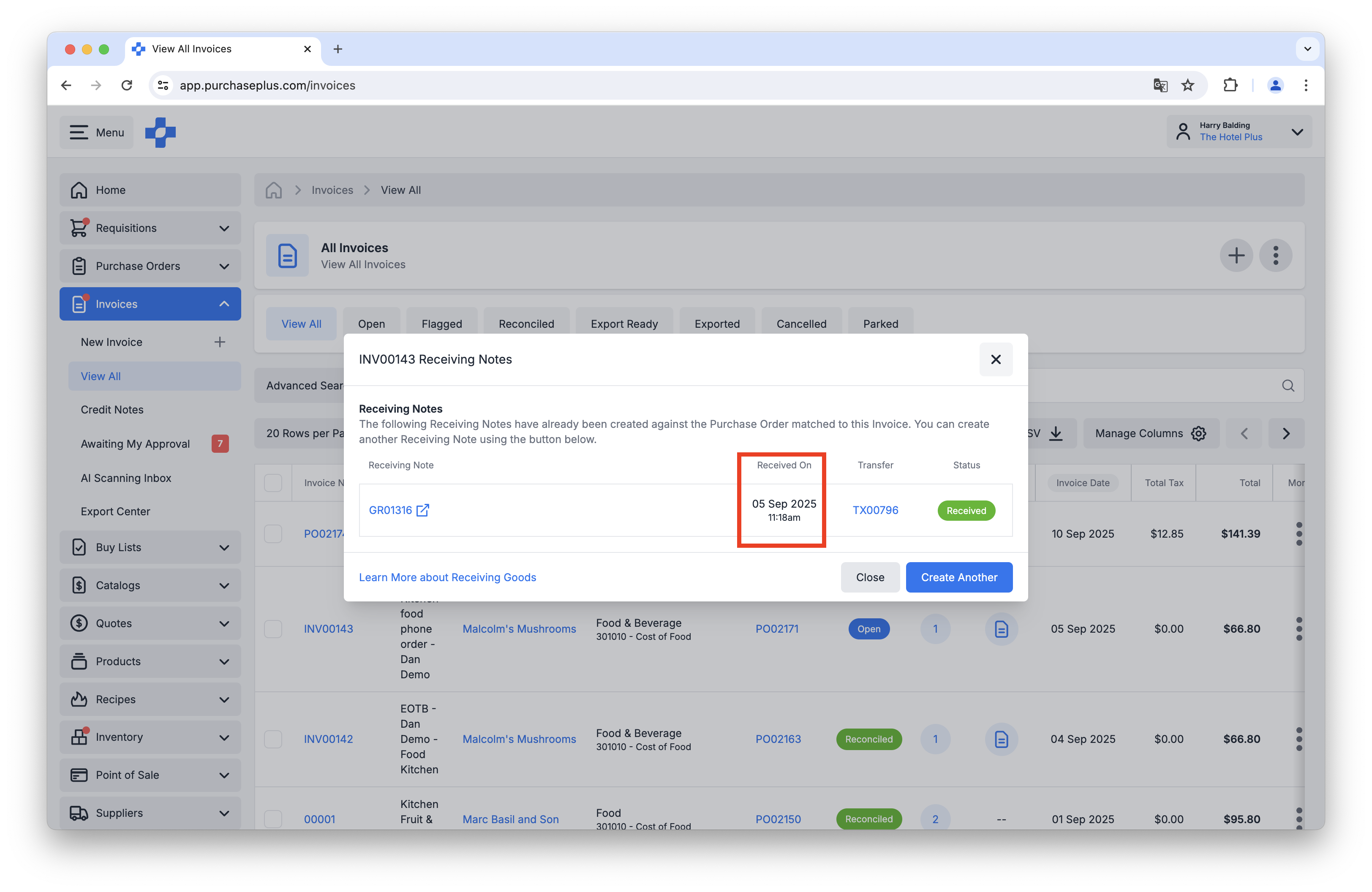This screenshot has height=892, width=1372.
Task: Go to next page arrow
Action: (x=1285, y=433)
